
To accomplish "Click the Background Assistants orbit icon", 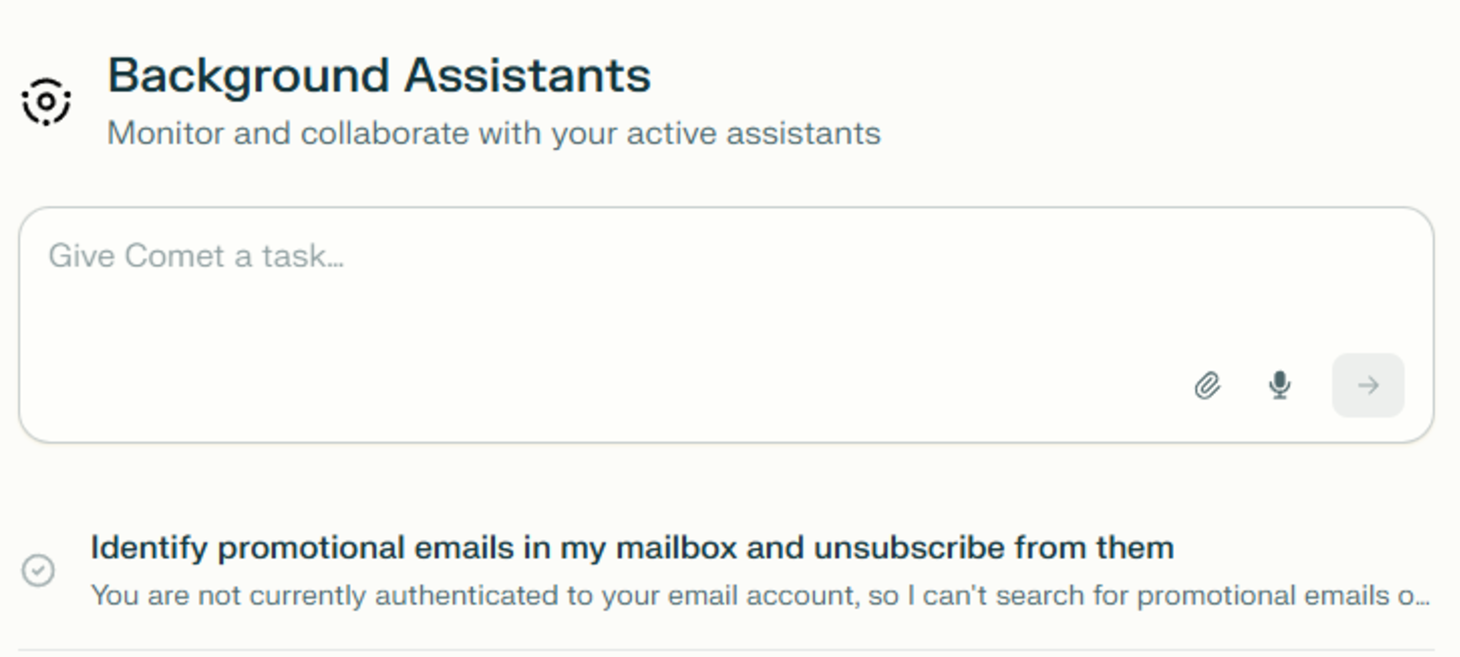I will (x=46, y=101).
